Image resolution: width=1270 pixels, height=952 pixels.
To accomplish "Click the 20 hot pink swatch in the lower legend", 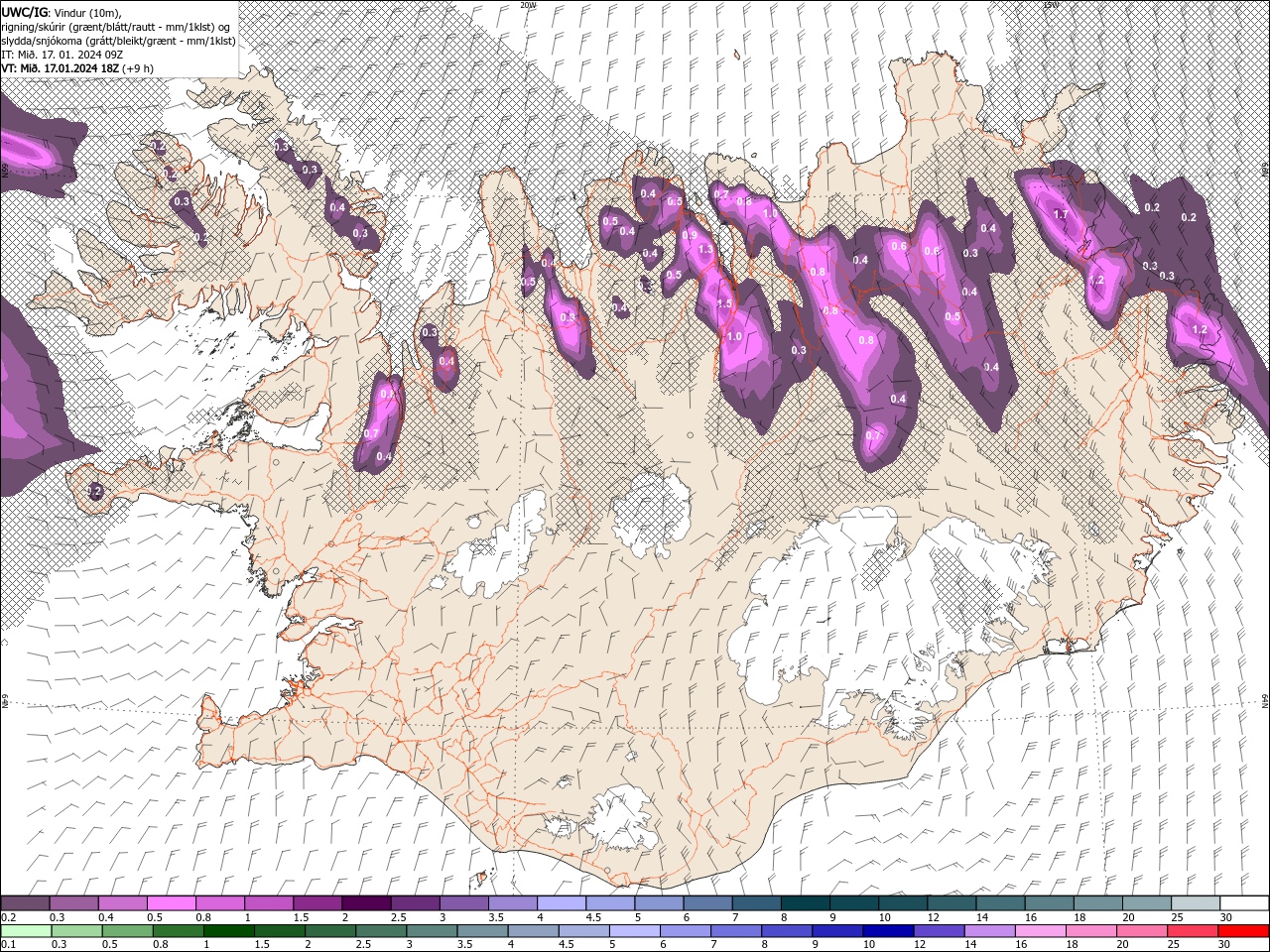I will tap(1141, 931).
